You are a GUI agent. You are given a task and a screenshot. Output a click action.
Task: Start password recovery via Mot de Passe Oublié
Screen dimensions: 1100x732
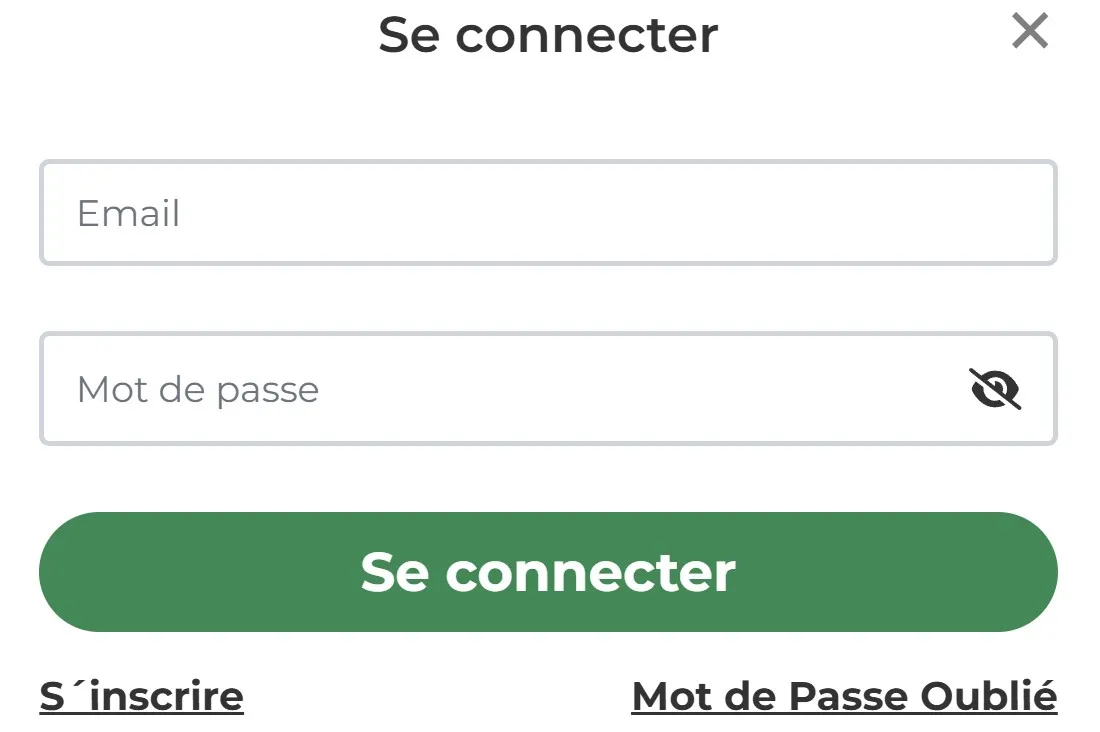coord(844,696)
